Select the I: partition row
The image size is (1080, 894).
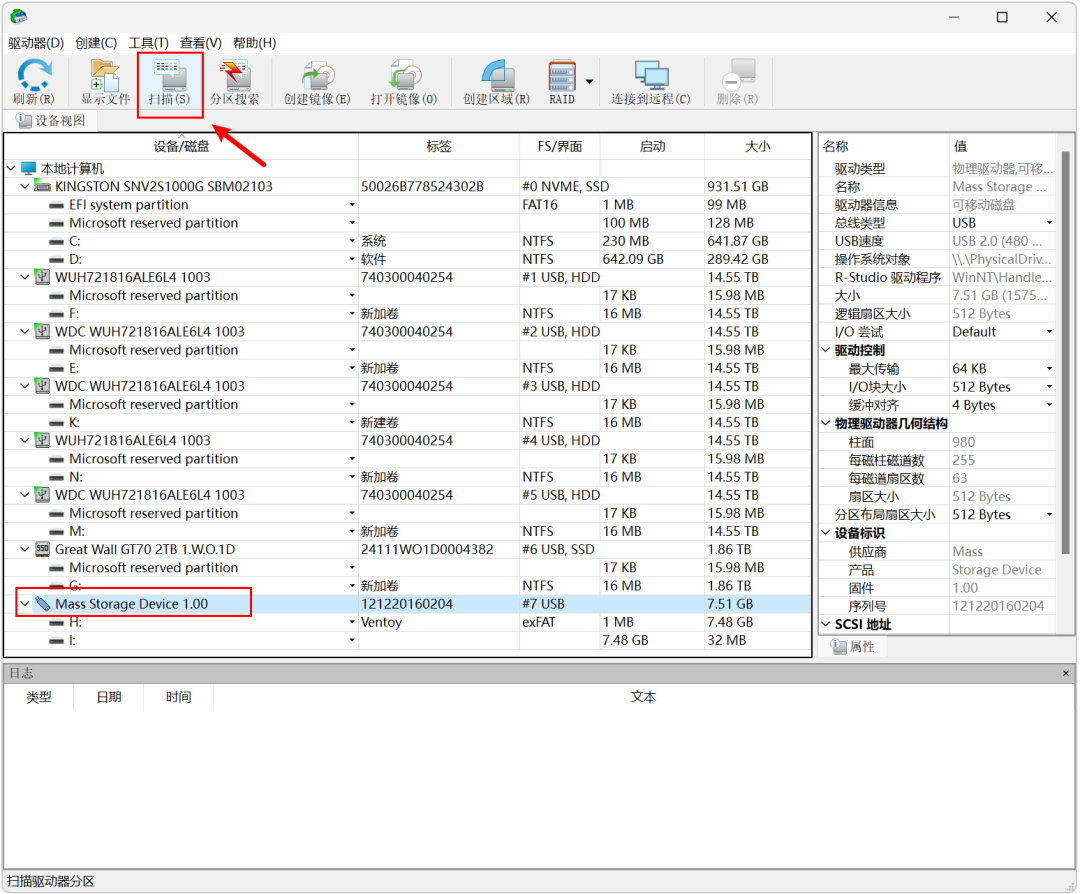[406, 640]
